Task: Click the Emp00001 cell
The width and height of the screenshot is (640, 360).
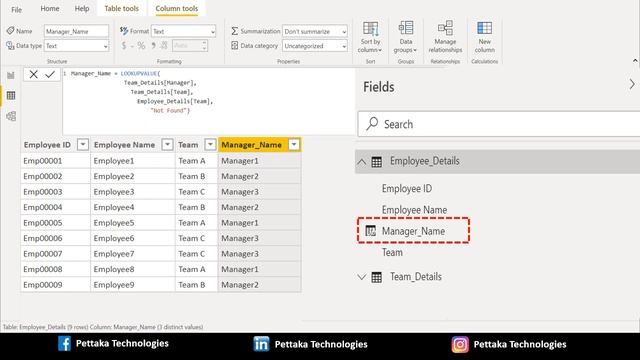Action: pyautogui.click(x=56, y=161)
